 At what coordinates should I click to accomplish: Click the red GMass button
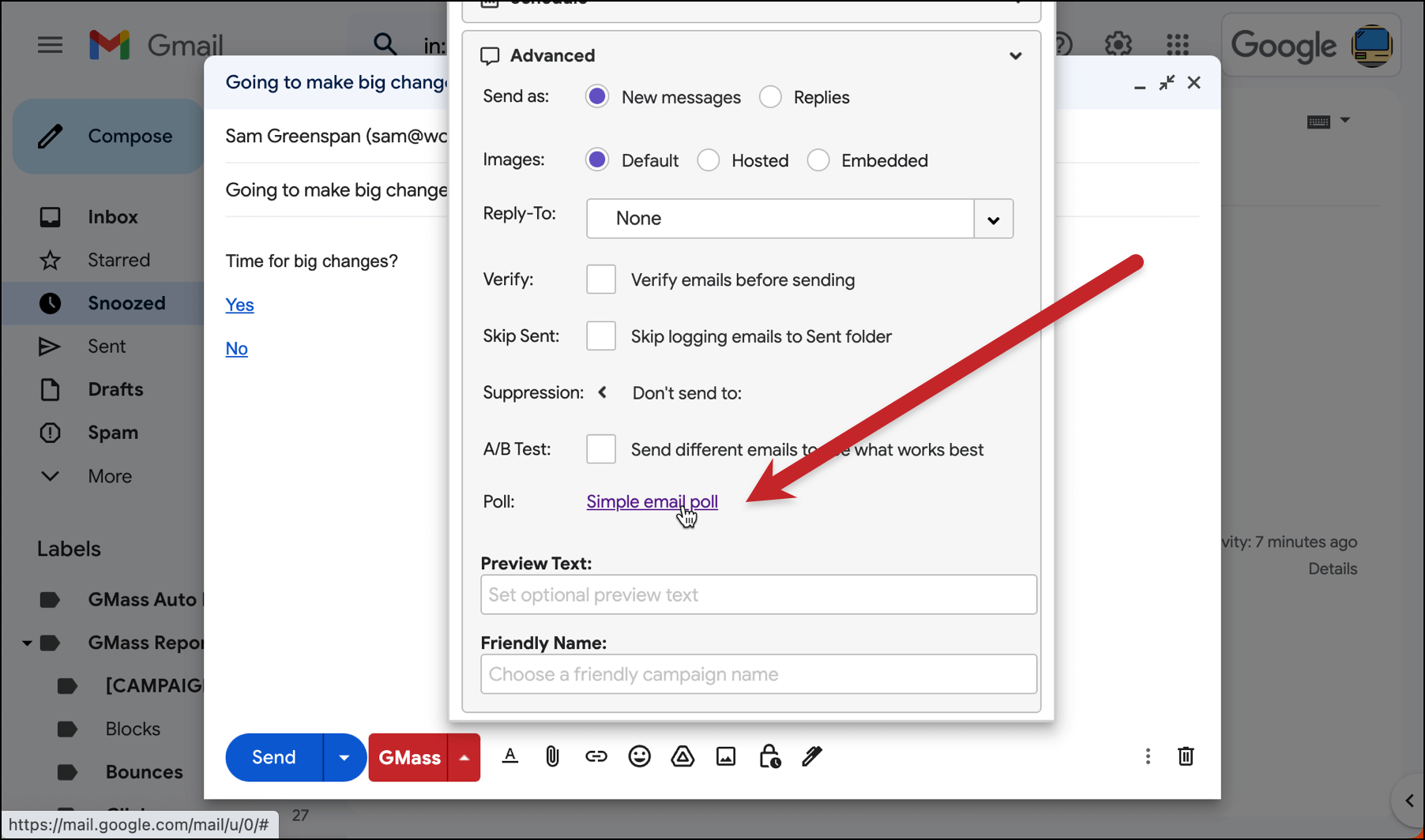[x=408, y=757]
